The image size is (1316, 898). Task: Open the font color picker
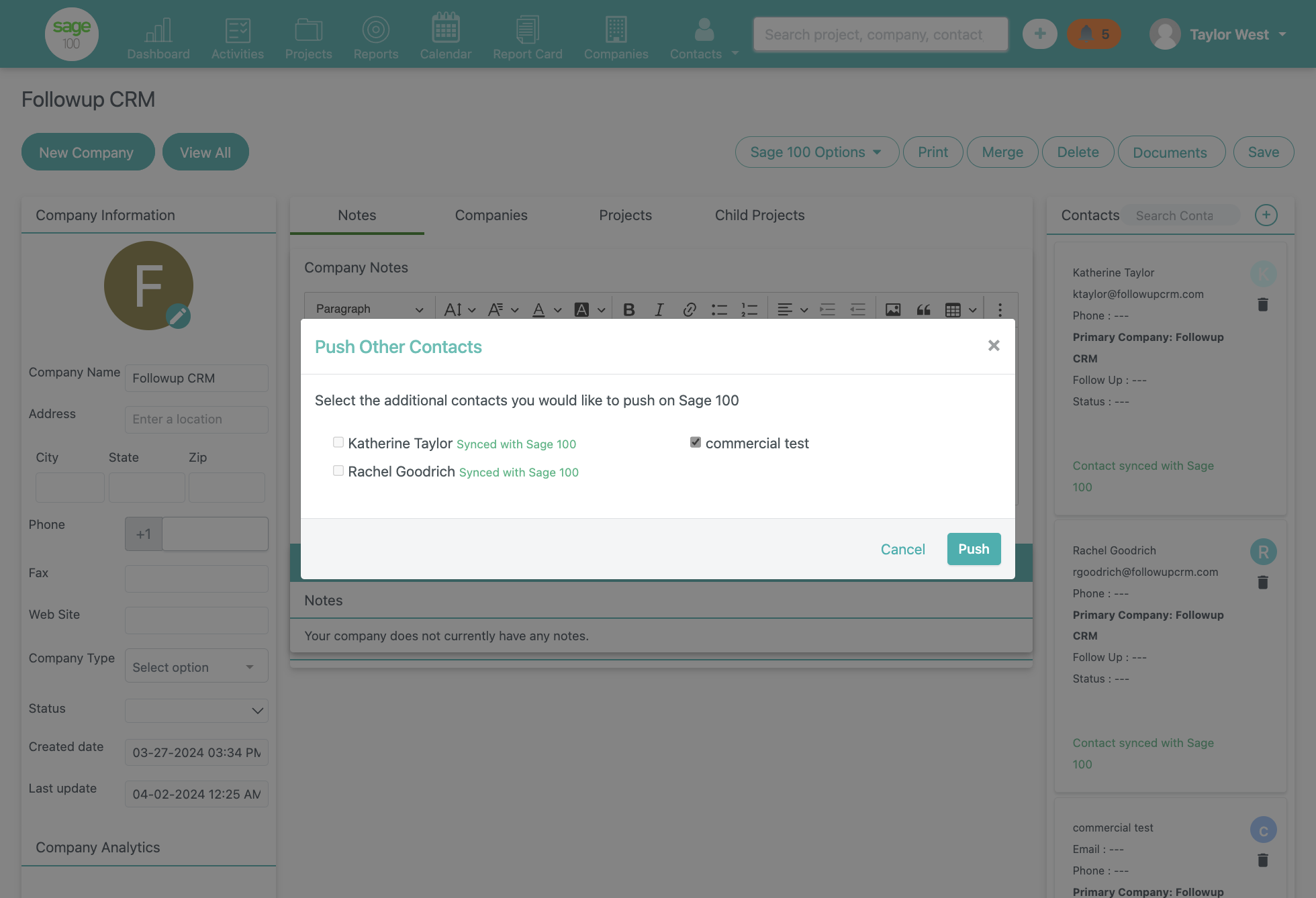point(547,309)
